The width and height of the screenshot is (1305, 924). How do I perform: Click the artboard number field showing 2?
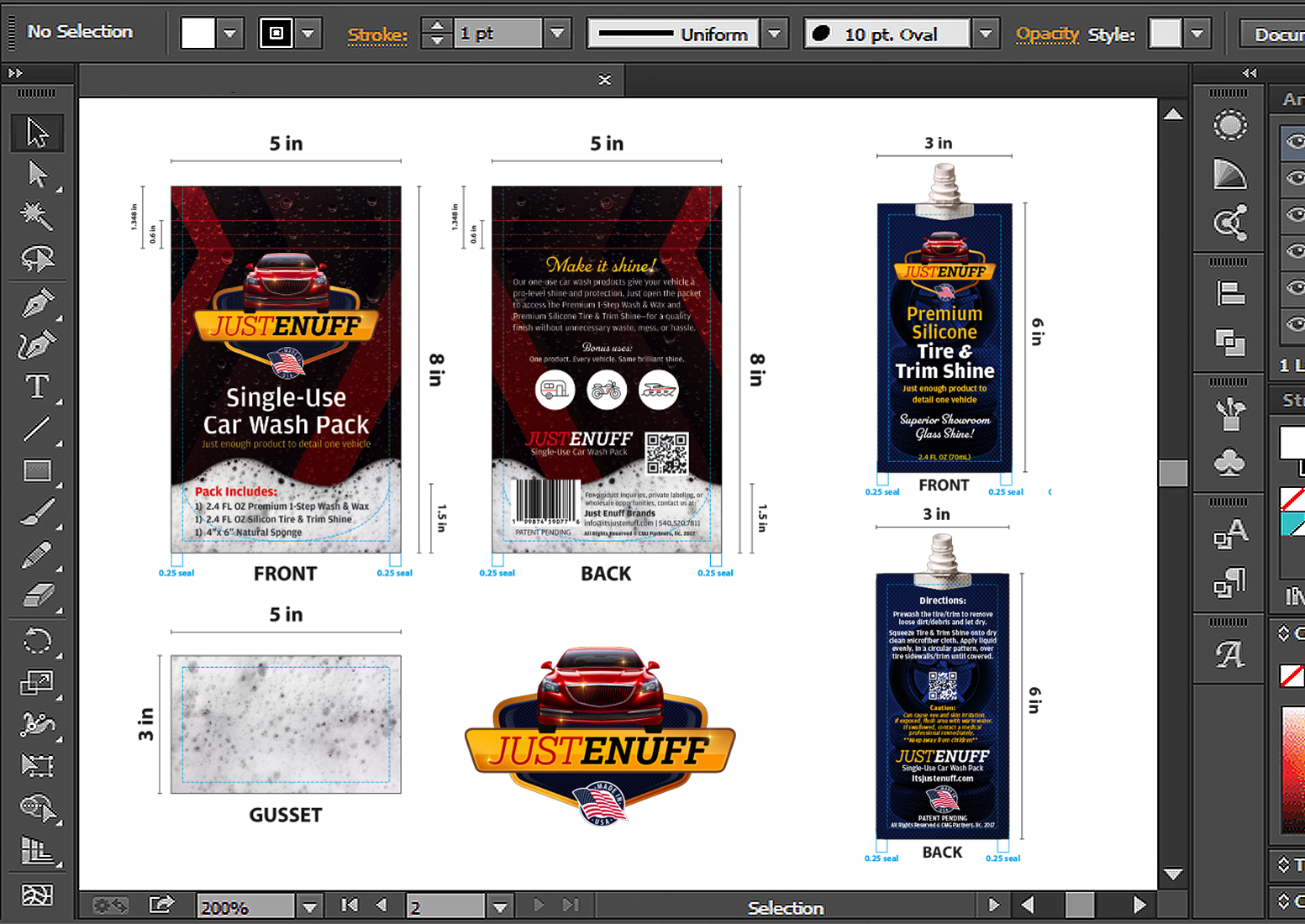pyautogui.click(x=445, y=906)
